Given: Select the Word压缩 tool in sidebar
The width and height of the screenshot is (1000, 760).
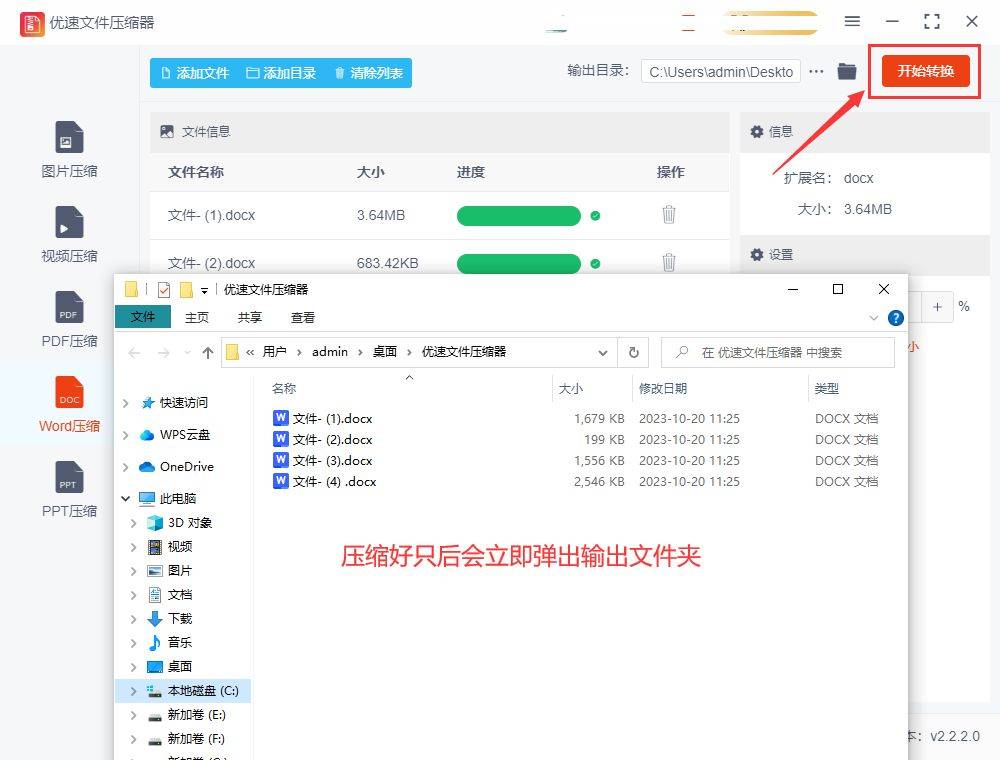Looking at the screenshot, I should (69, 404).
